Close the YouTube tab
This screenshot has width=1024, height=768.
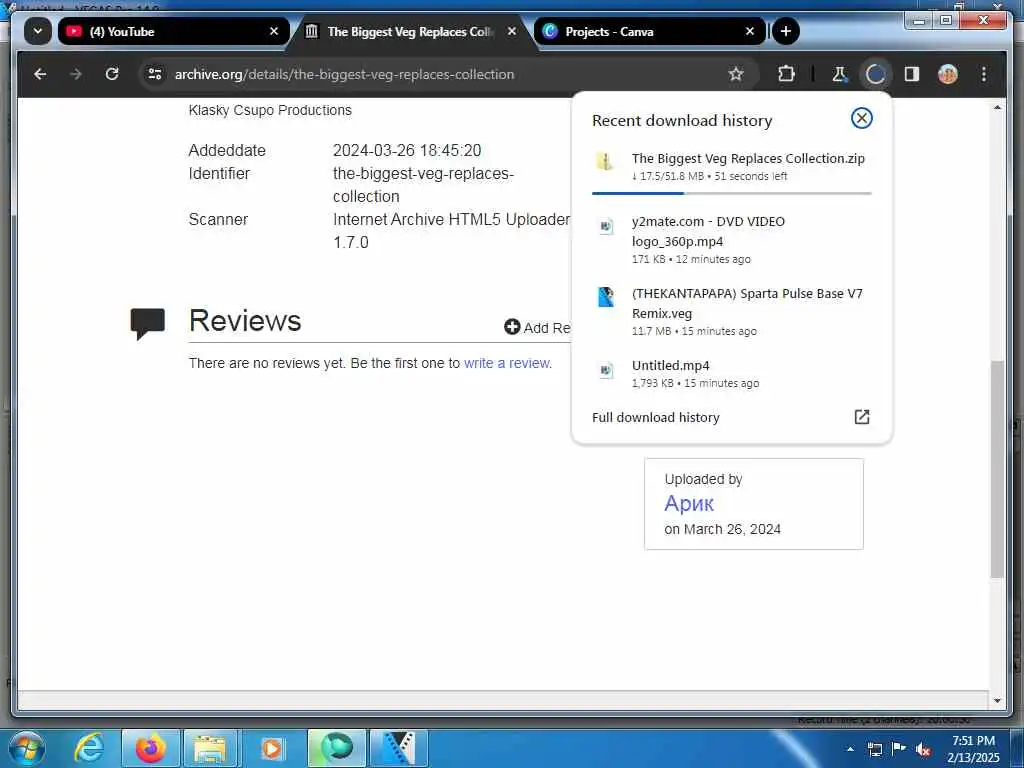tap(274, 31)
